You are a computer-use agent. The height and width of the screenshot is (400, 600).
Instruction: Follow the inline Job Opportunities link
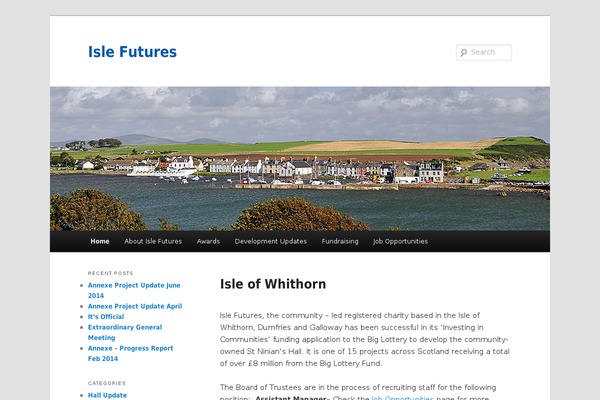pos(403,398)
